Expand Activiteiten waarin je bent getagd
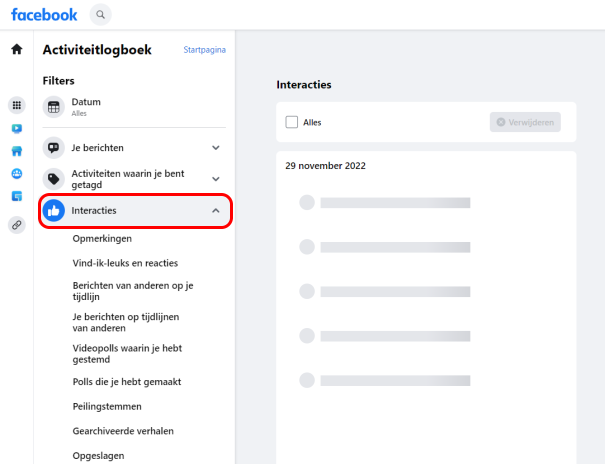 134,179
